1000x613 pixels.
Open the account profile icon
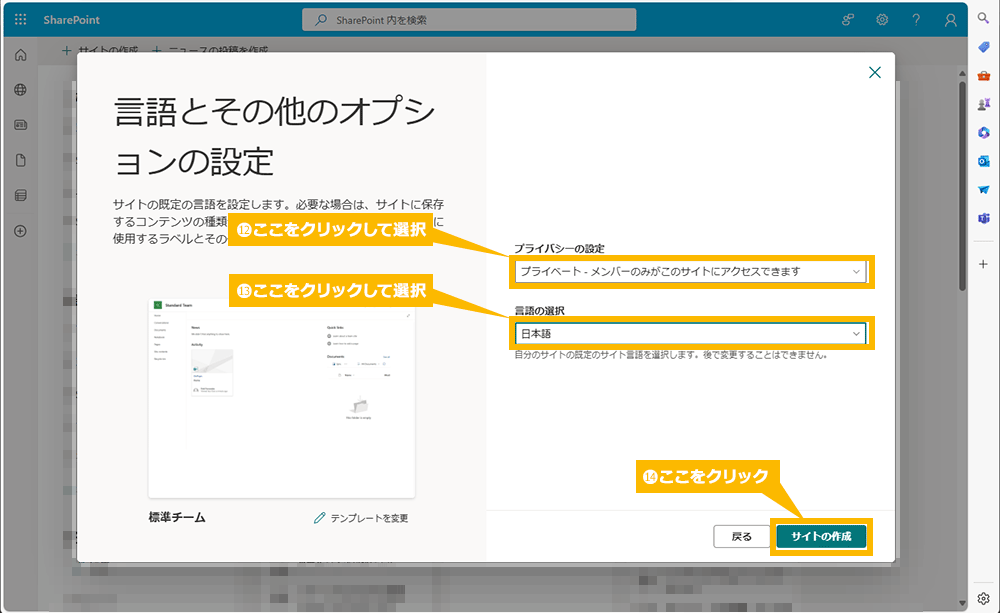coord(950,20)
